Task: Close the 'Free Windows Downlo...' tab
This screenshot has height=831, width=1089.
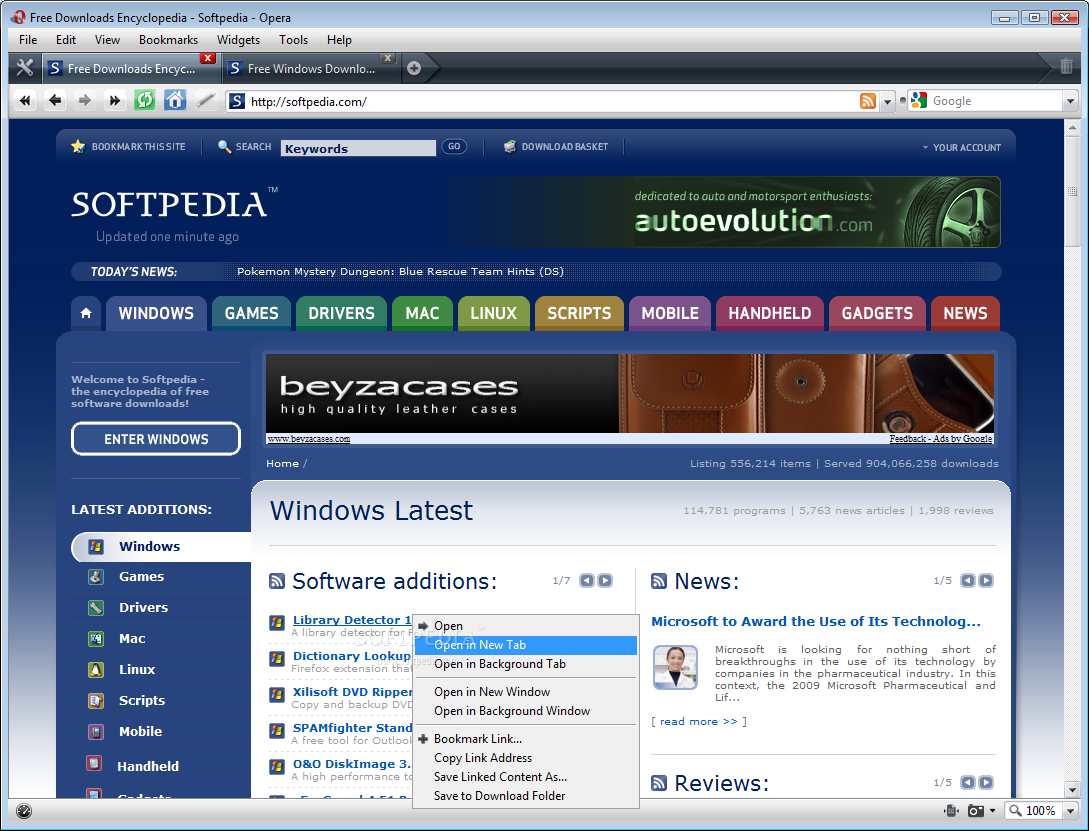Action: point(388,58)
